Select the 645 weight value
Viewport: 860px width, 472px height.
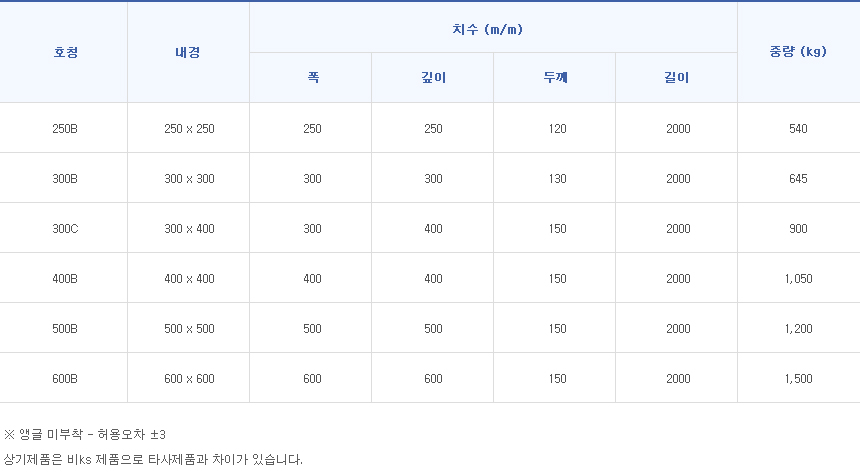pos(798,179)
